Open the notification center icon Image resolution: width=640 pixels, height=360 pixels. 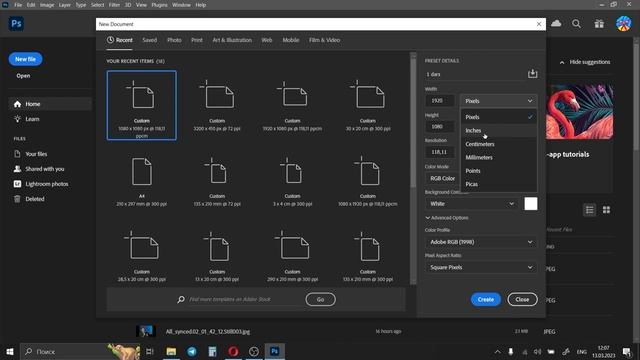[627, 351]
